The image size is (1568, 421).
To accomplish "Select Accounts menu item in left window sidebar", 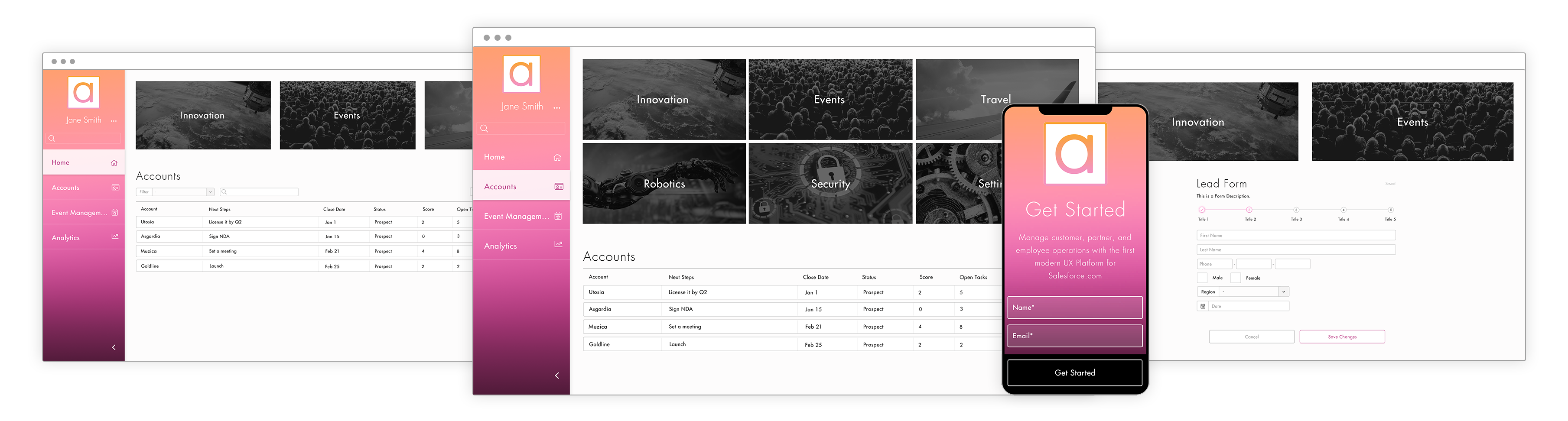I will (84, 188).
